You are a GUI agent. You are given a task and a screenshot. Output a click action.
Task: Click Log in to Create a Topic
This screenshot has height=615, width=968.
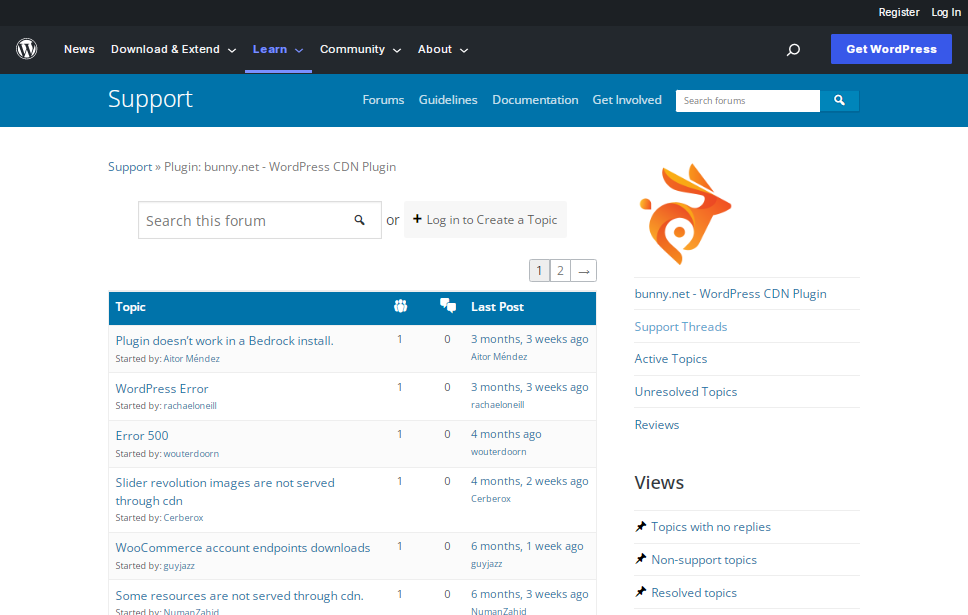(x=485, y=220)
